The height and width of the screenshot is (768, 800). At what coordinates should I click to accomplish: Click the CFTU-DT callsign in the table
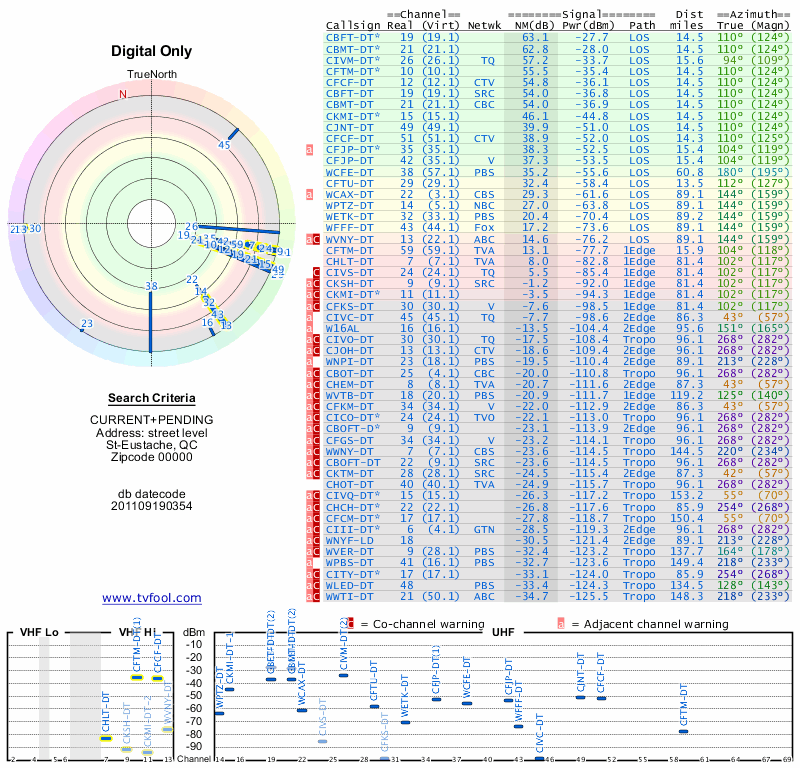tap(349, 183)
